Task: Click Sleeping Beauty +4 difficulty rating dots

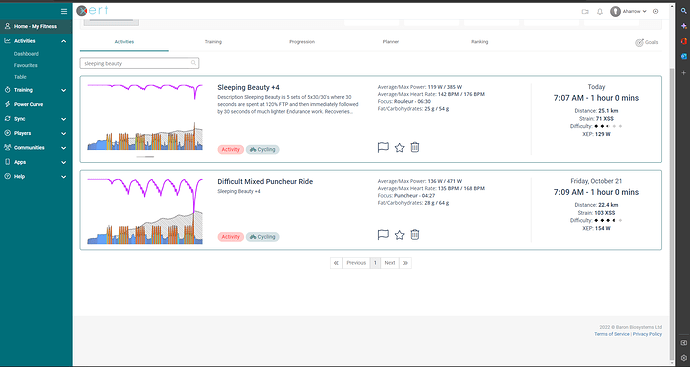Action: (x=609, y=126)
